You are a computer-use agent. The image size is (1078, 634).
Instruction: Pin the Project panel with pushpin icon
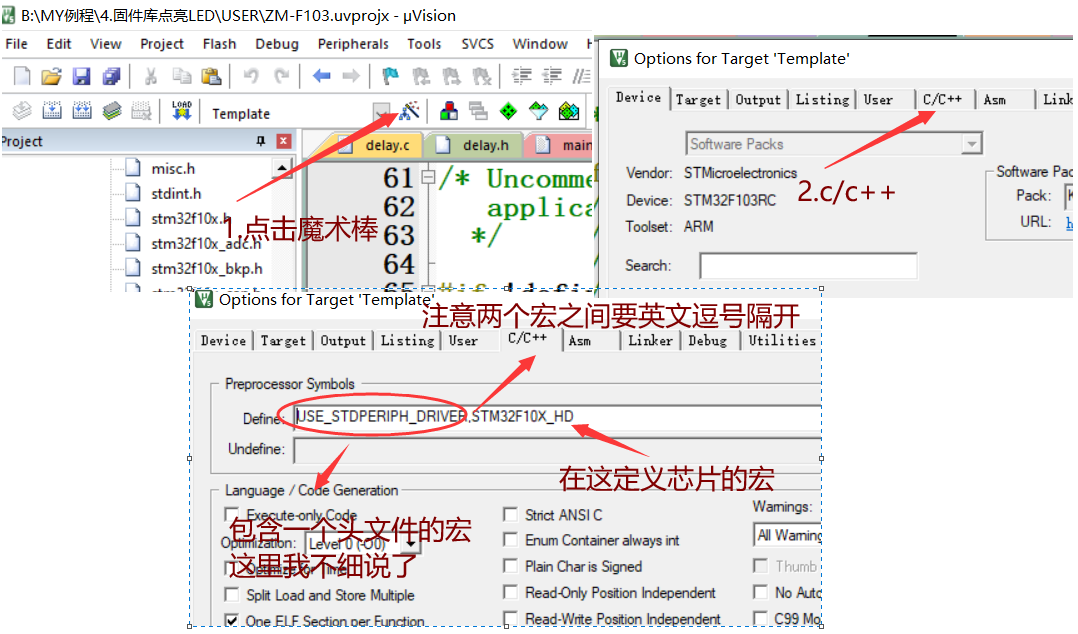[x=261, y=141]
